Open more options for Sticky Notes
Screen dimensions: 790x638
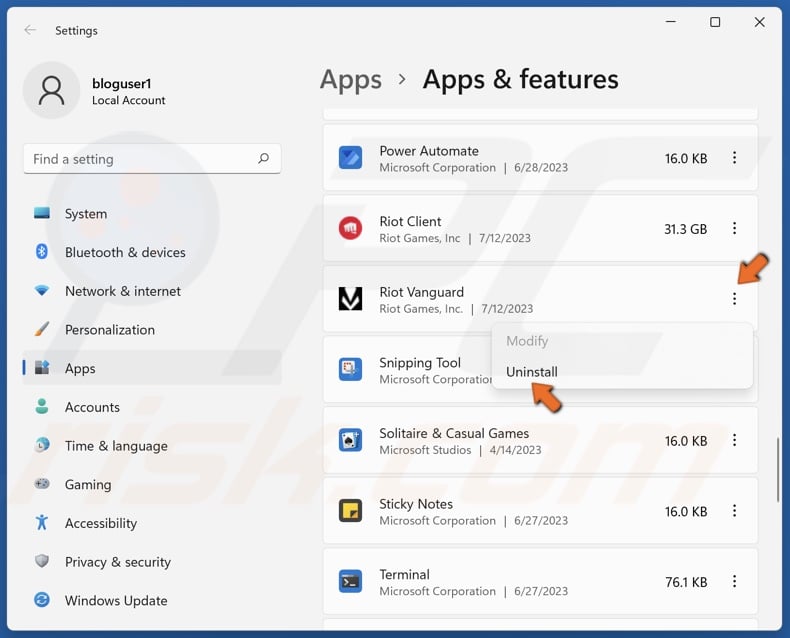pos(735,511)
